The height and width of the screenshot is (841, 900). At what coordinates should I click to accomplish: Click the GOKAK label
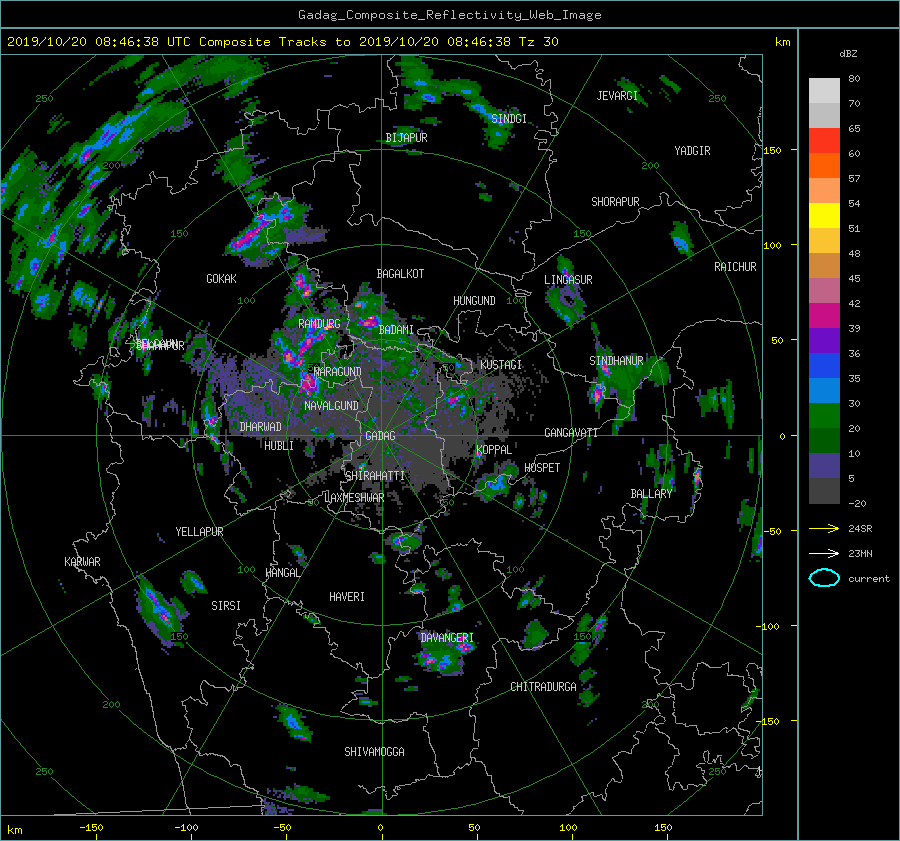(x=221, y=279)
